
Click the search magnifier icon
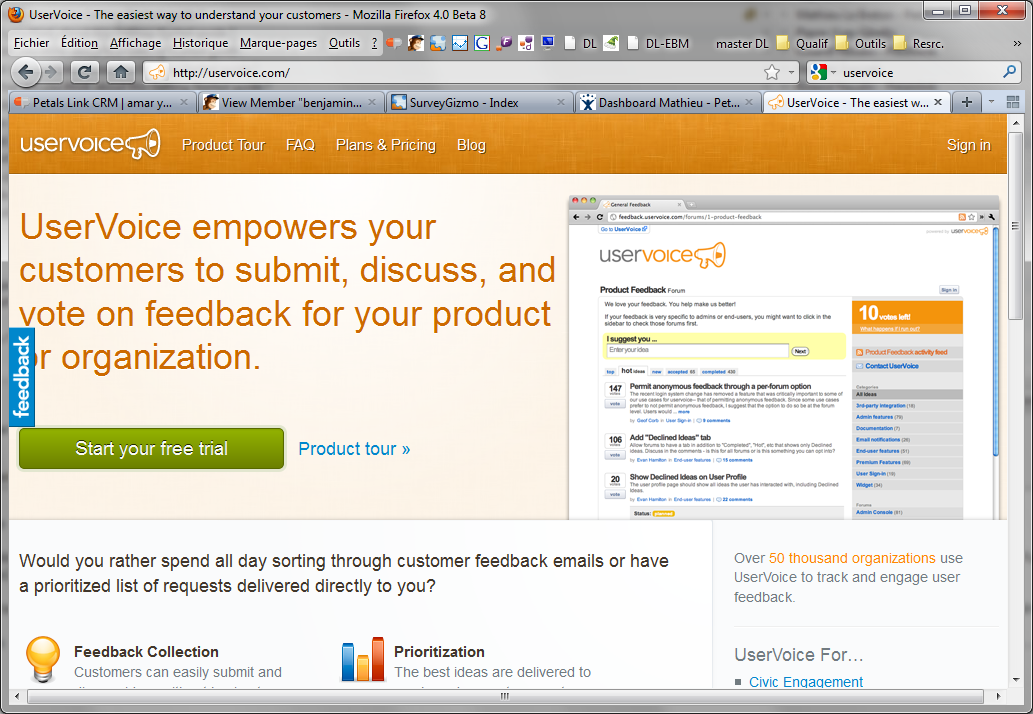coord(1009,72)
